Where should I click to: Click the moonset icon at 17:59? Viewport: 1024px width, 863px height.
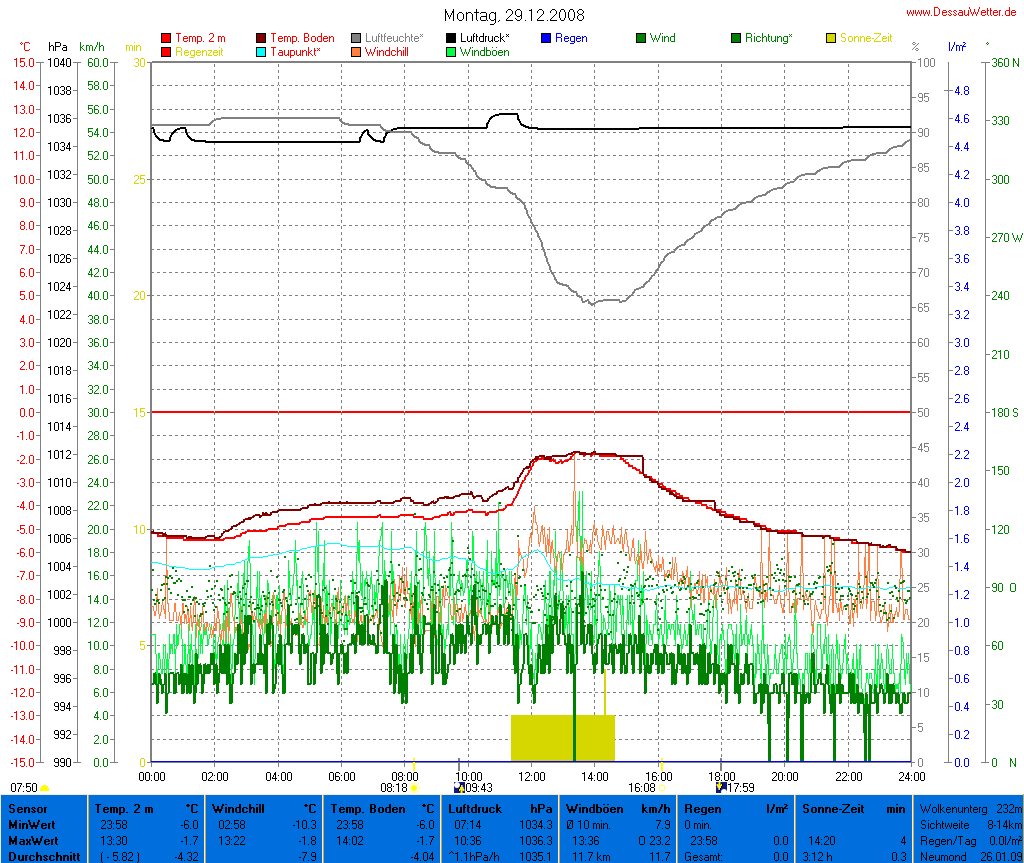pos(721,787)
